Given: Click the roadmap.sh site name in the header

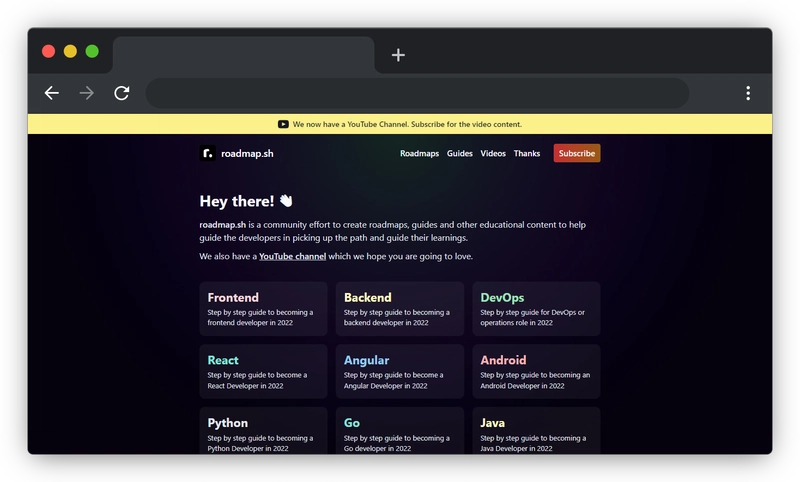Looking at the screenshot, I should [x=247, y=154].
